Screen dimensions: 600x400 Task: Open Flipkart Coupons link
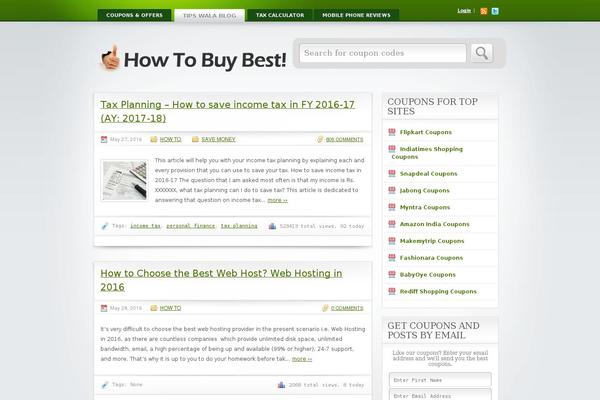coord(426,132)
